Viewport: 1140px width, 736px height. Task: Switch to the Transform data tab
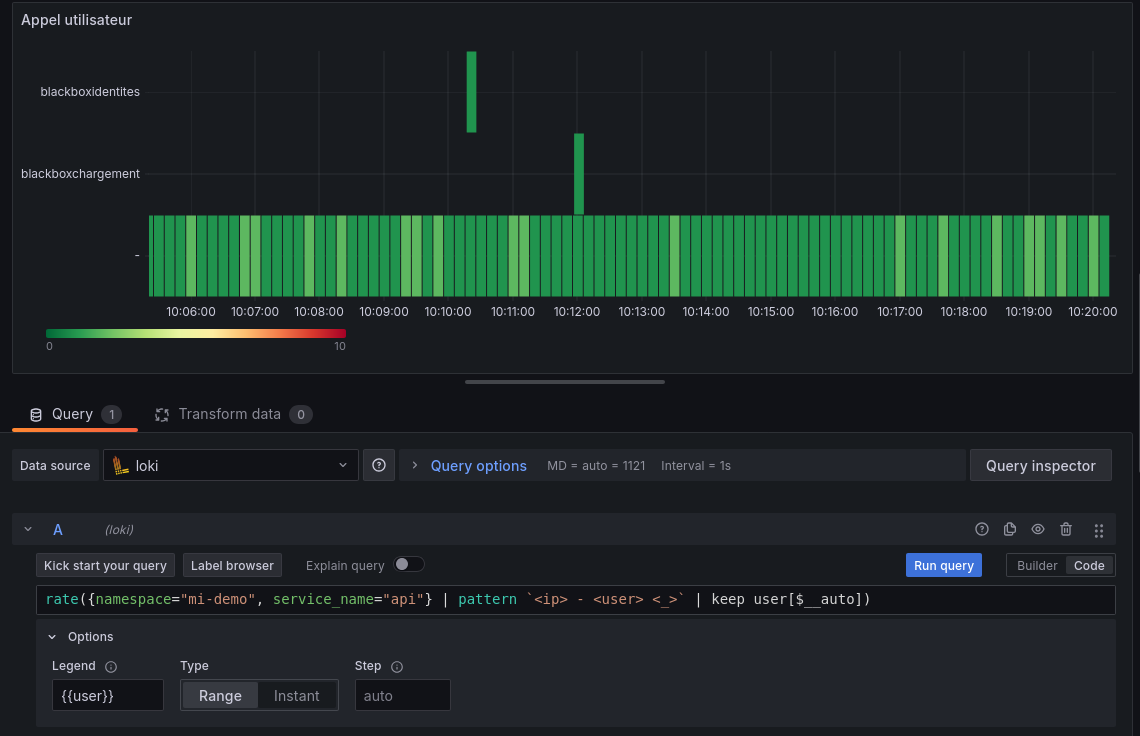(229, 414)
